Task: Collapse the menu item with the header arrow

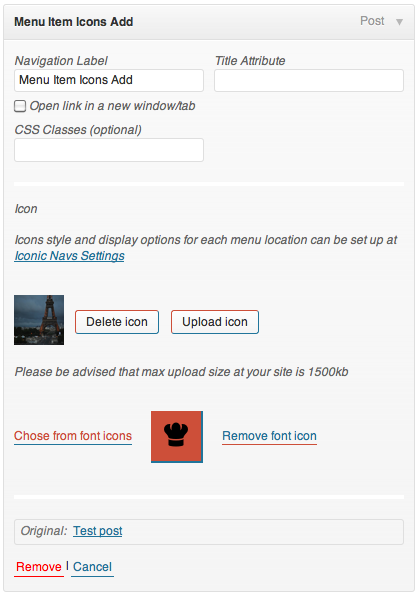Action: coord(399,22)
